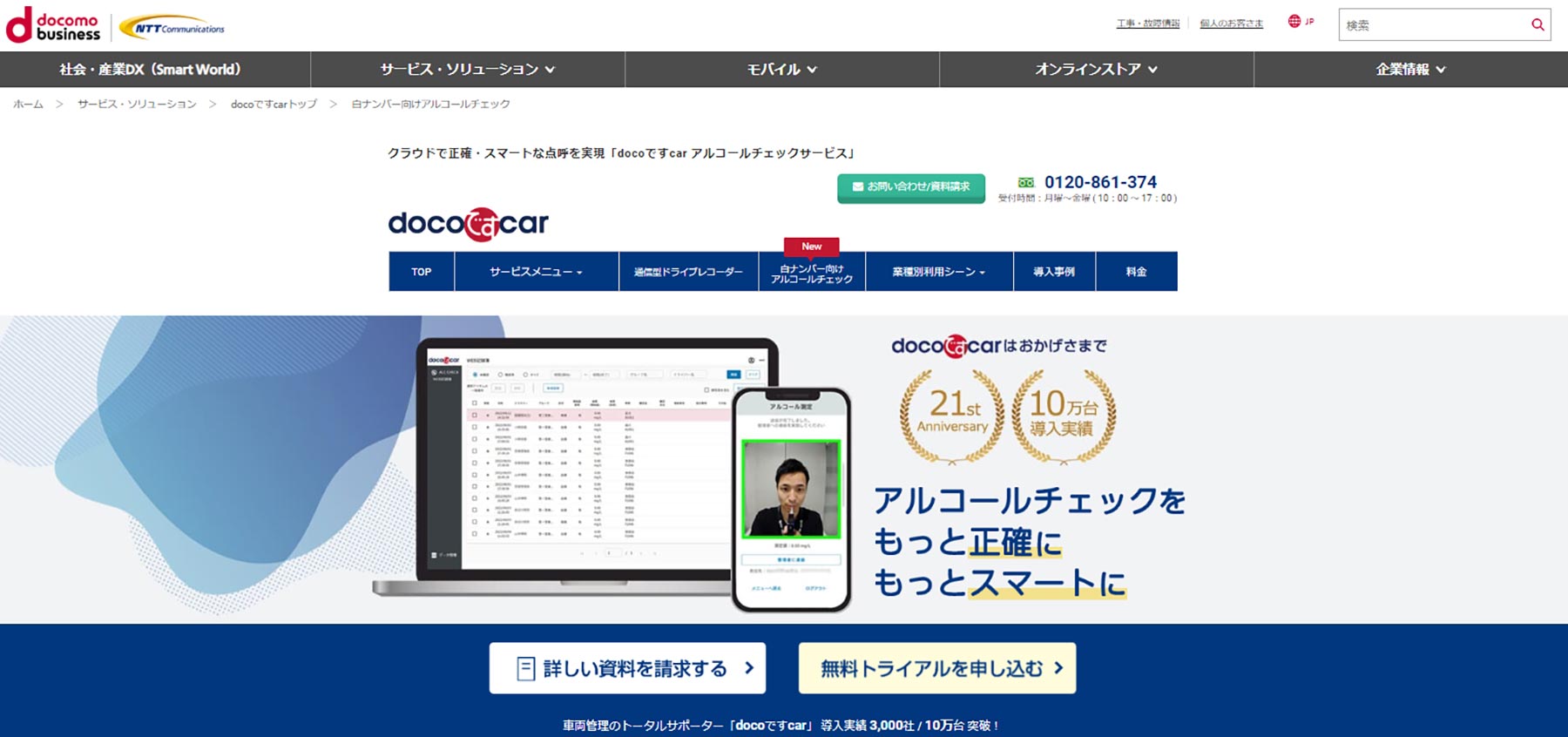Expand オンラインストア main menu
This screenshot has height=737, width=1568.
point(1097,69)
